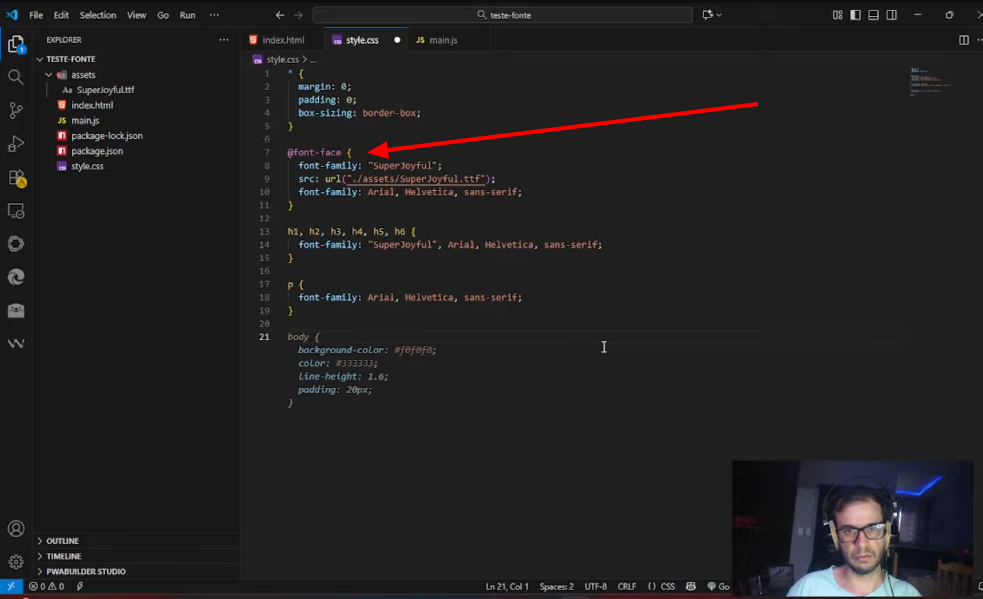Viewport: 983px width, 599px height.
Task: Open the Microsoft Edge Tools icon
Action: [16, 277]
